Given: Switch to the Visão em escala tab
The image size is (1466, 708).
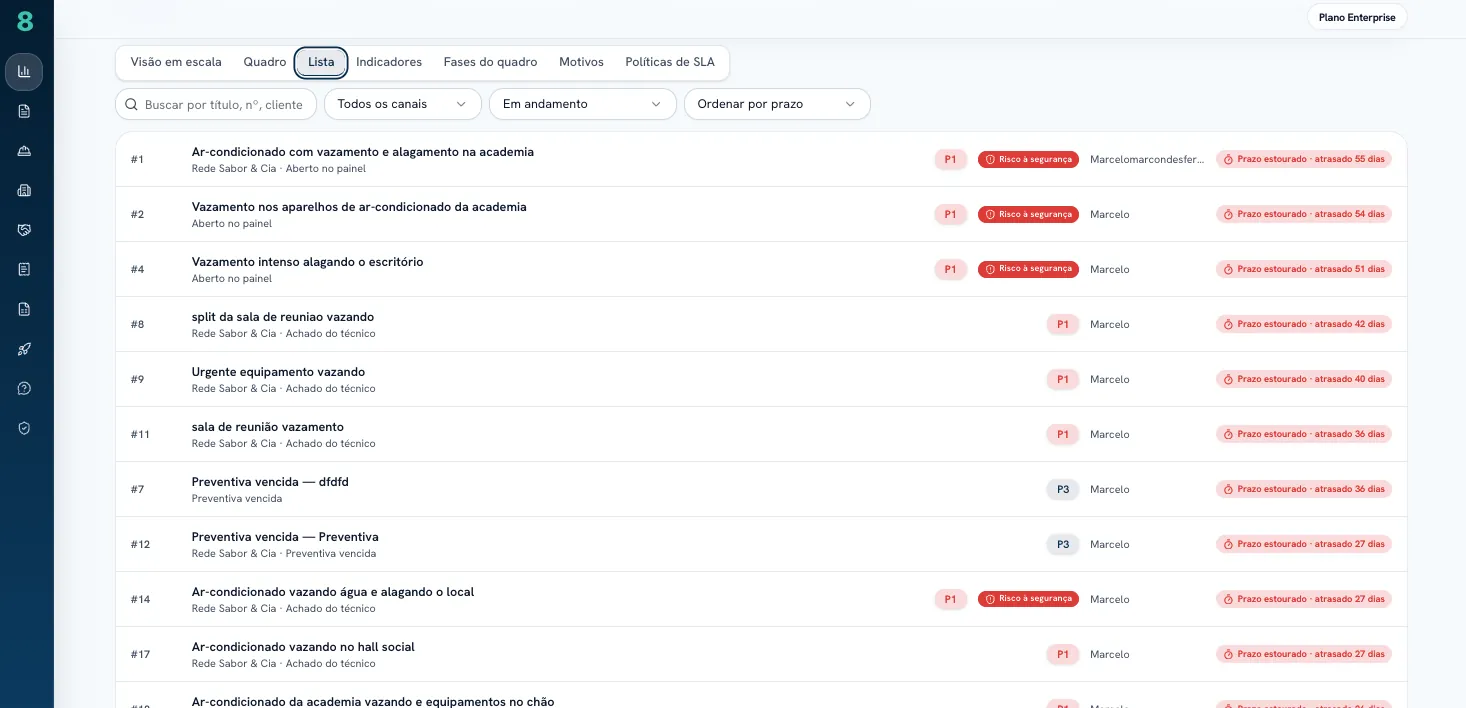Looking at the screenshot, I should click(x=176, y=62).
